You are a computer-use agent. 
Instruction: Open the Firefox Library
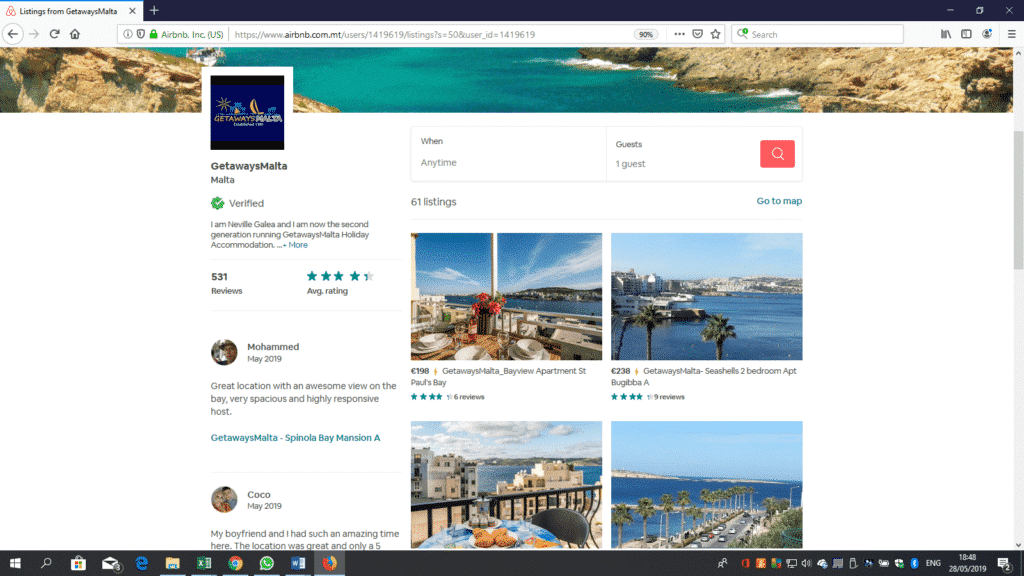[x=946, y=34]
